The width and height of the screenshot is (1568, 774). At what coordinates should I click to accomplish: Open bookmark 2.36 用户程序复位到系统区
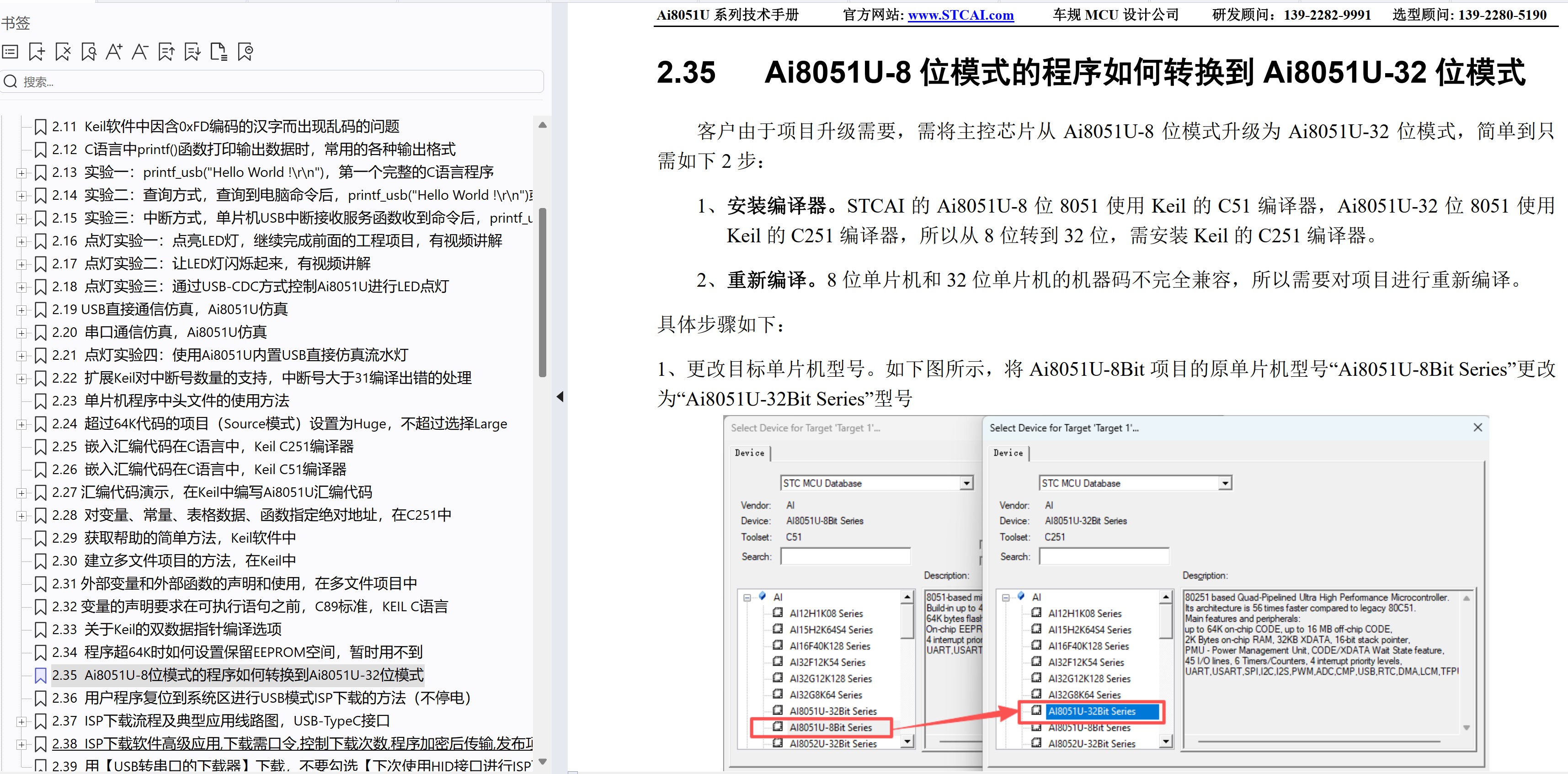pos(262,699)
